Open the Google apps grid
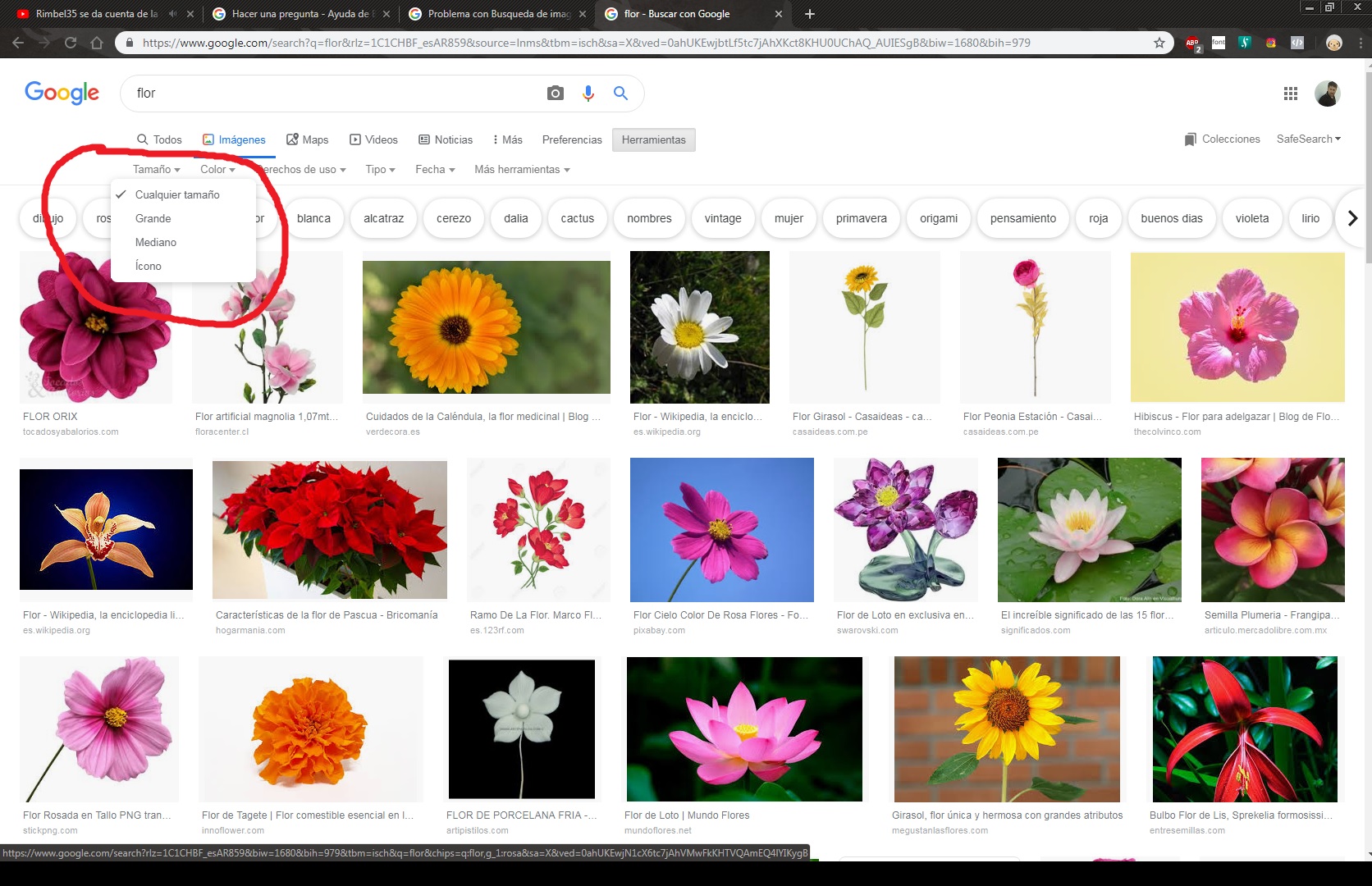1372x886 pixels. tap(1290, 94)
